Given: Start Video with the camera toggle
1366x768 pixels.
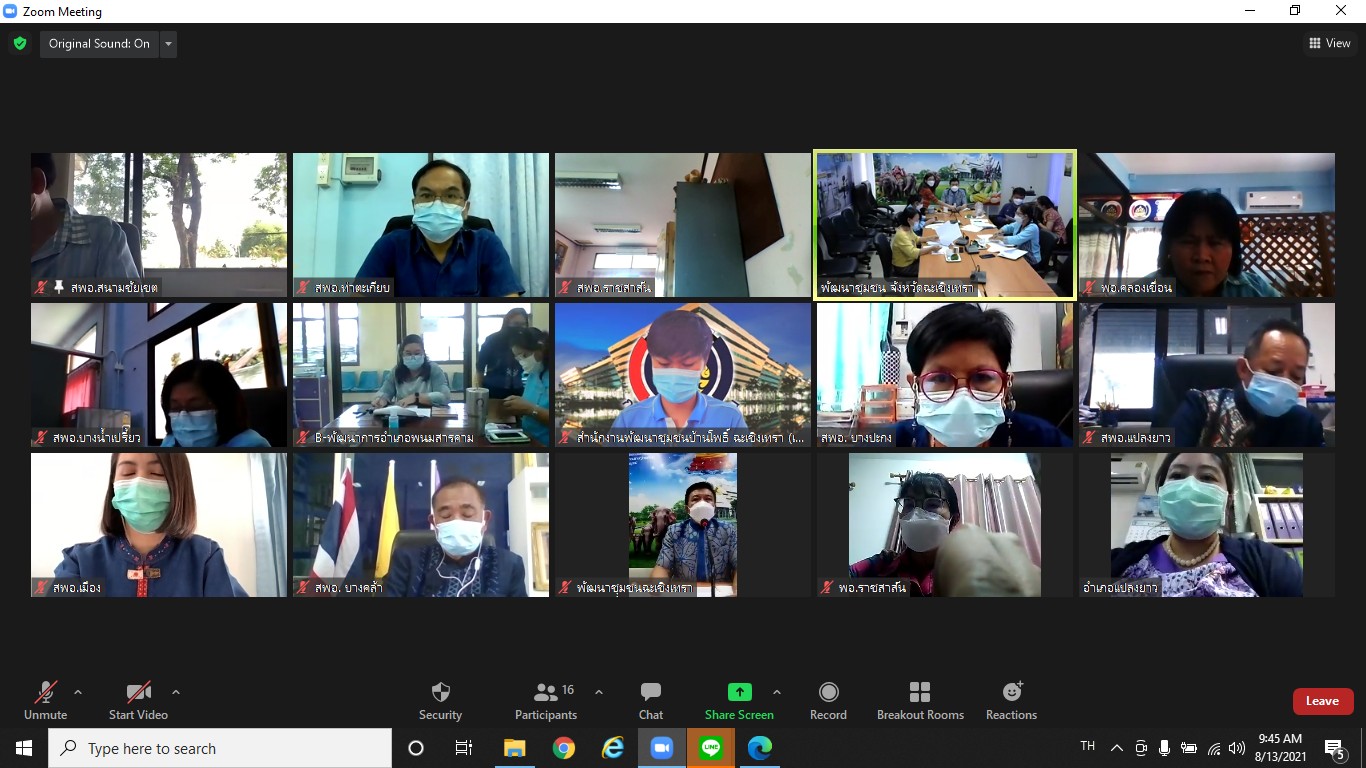Looking at the screenshot, I should point(138,700).
